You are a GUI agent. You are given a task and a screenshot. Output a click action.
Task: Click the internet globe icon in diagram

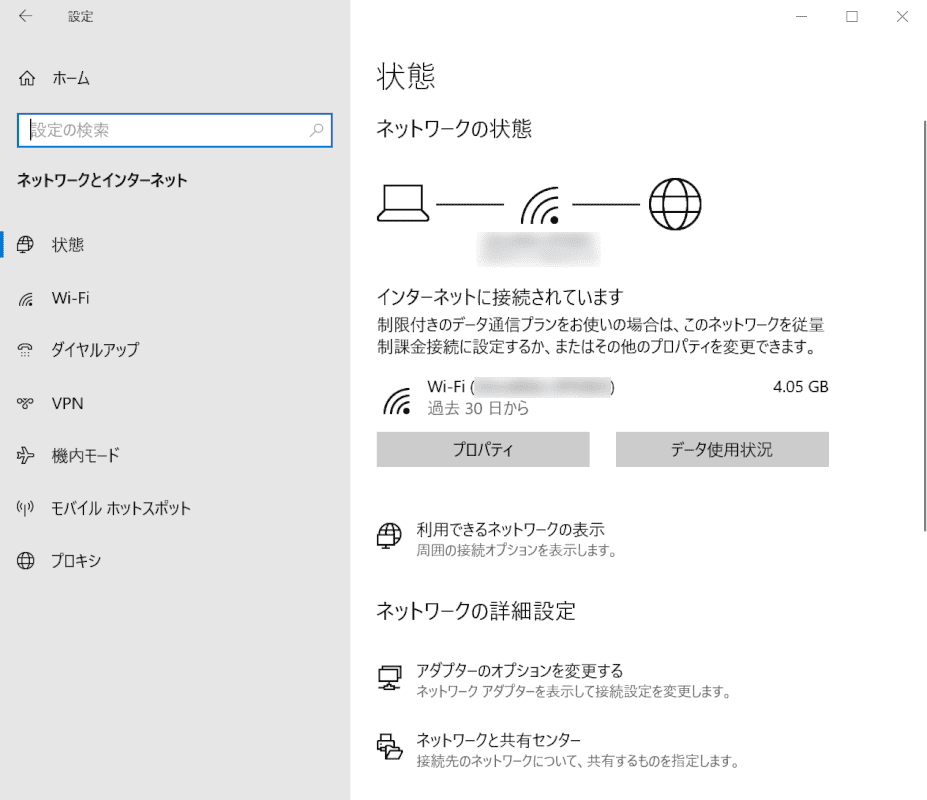[675, 204]
